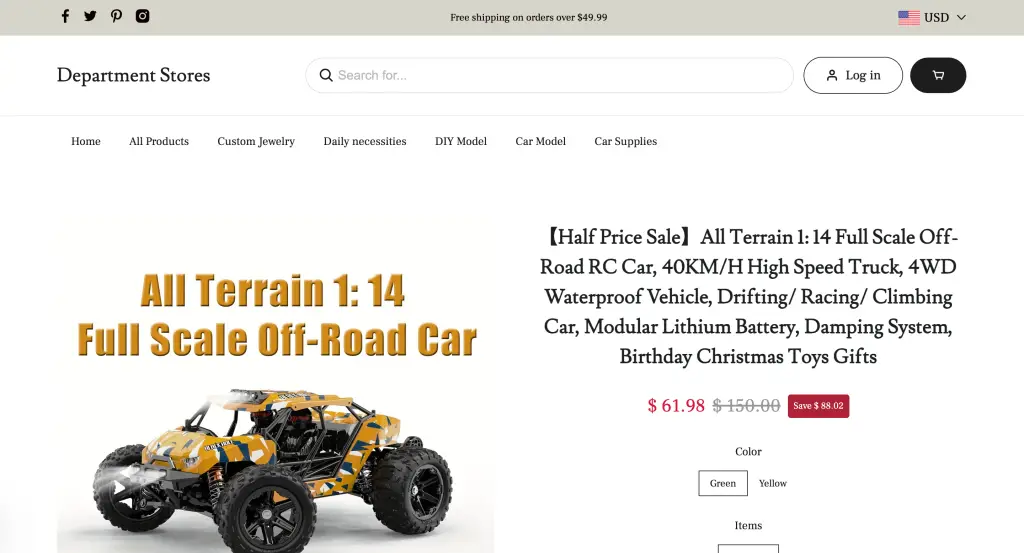1024x553 pixels.
Task: Open the Car Supplies category
Action: pos(625,141)
